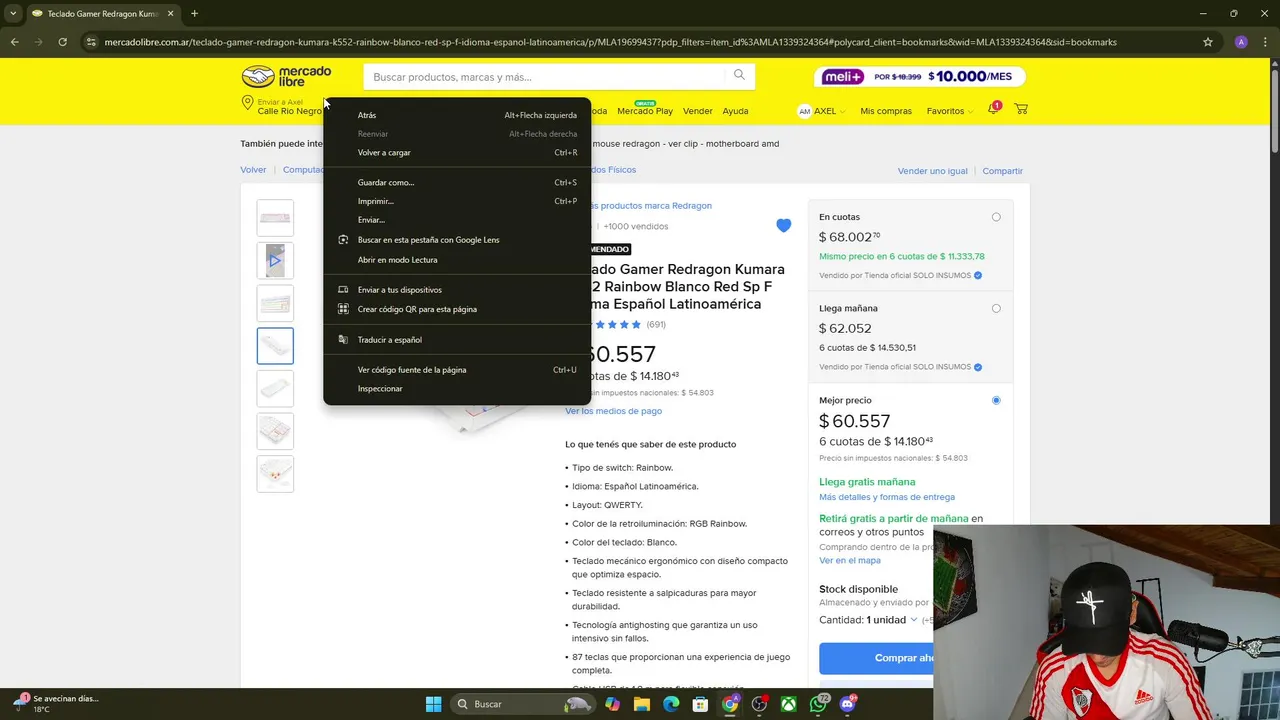Open Microsoft Store from the taskbar

[701, 704]
